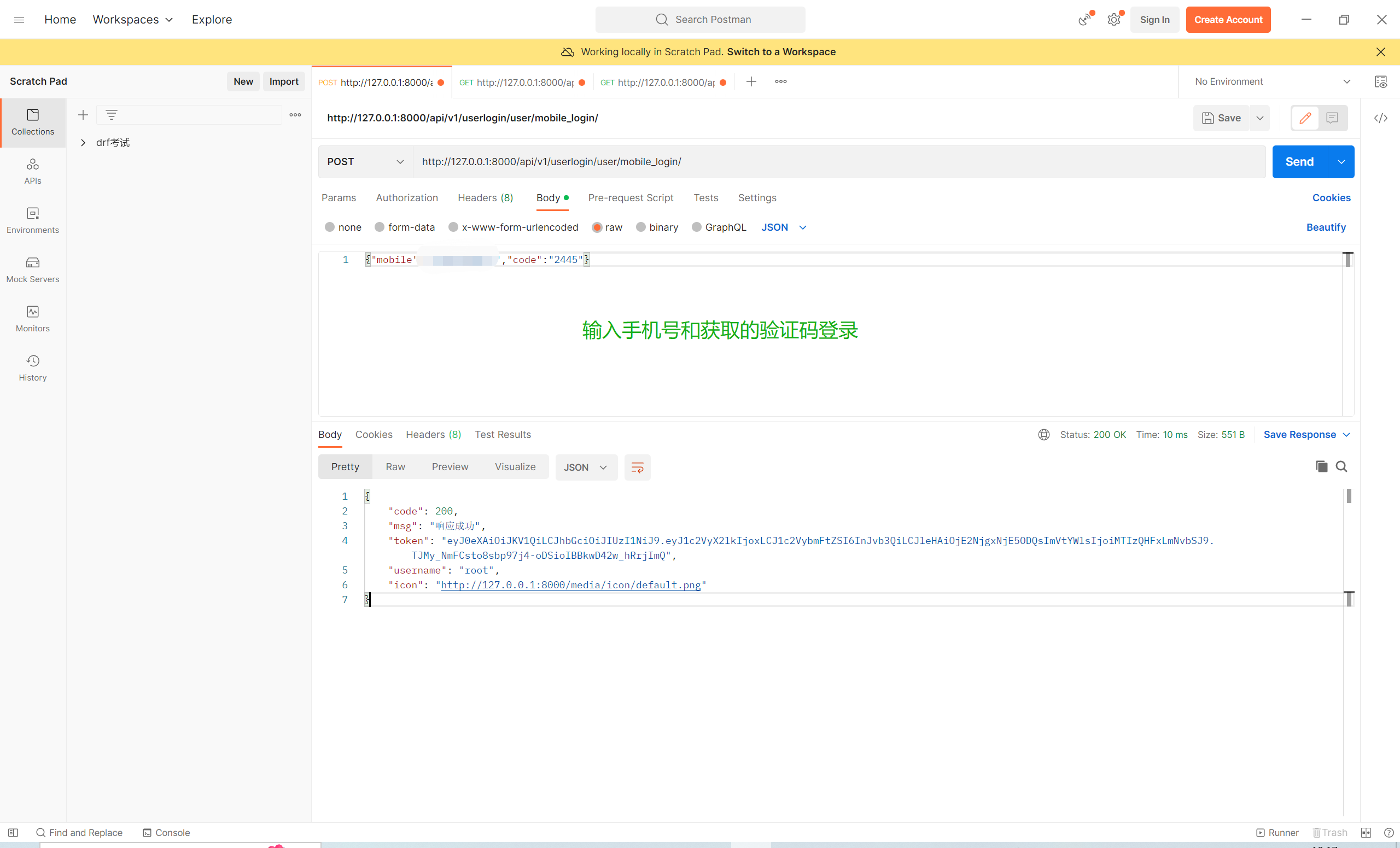Screen dimensions: 1400x848
Task: Click the Beautify link
Action: [1326, 227]
